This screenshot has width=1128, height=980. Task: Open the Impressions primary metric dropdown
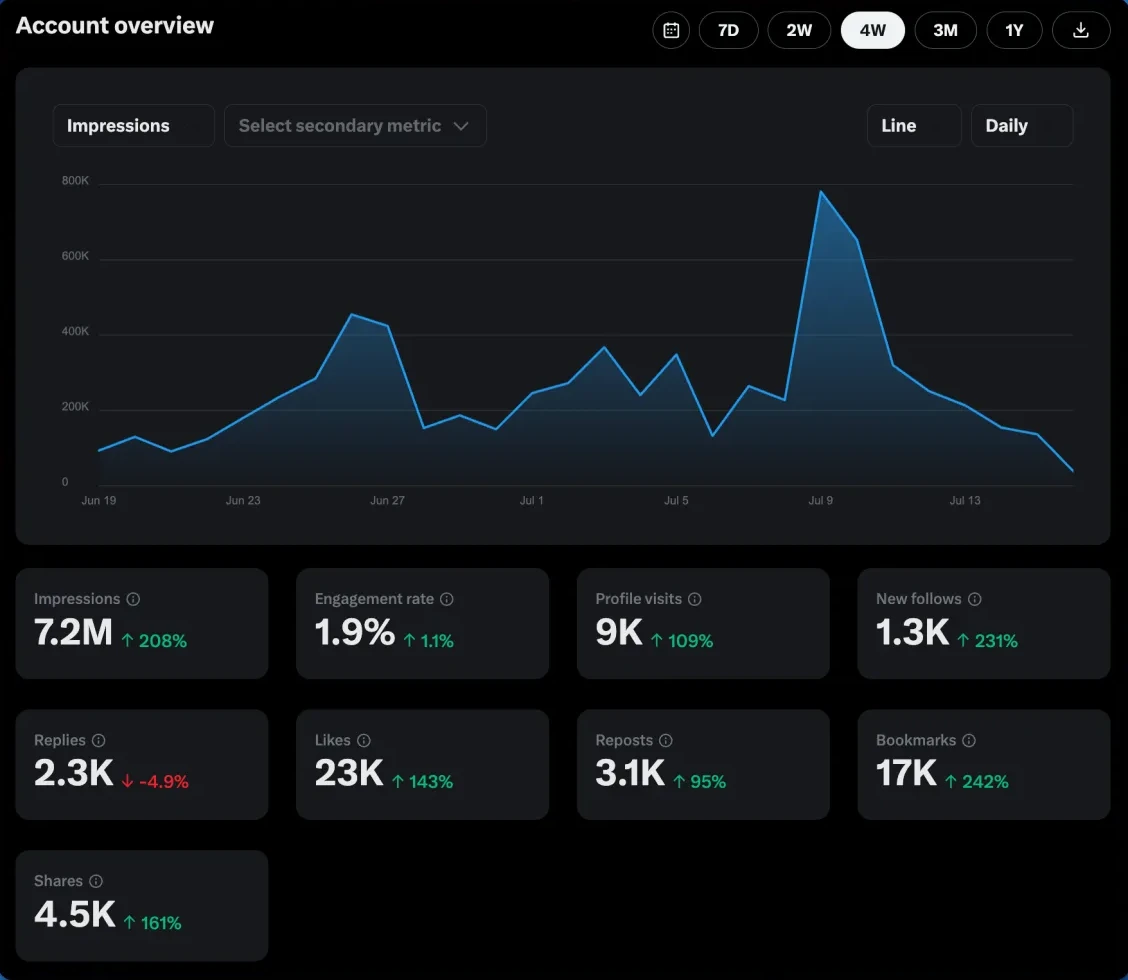pos(133,126)
